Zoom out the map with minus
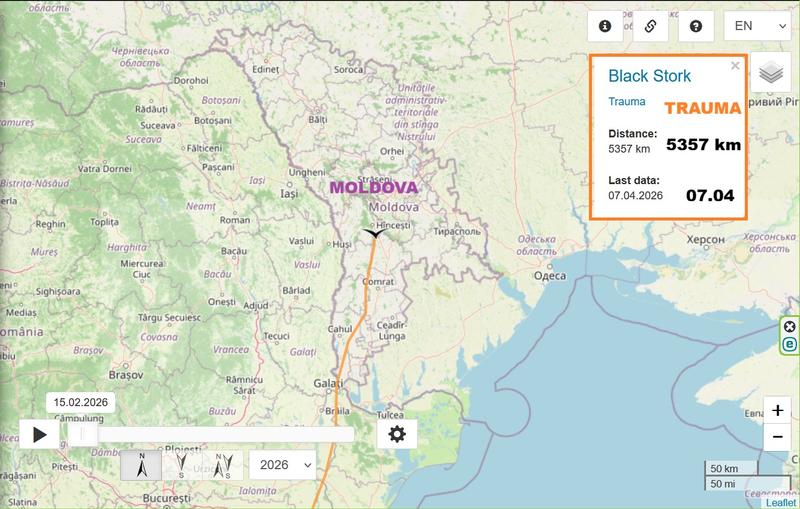The width and height of the screenshot is (800, 509). 778,437
